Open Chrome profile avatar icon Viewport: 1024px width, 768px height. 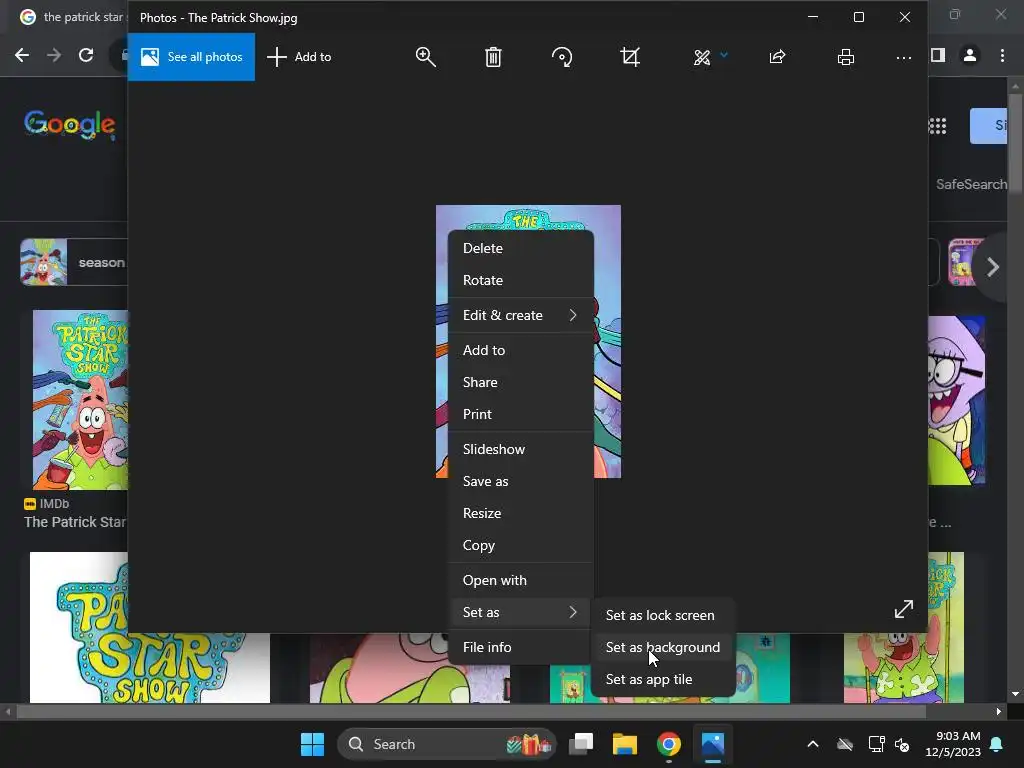[x=970, y=56]
